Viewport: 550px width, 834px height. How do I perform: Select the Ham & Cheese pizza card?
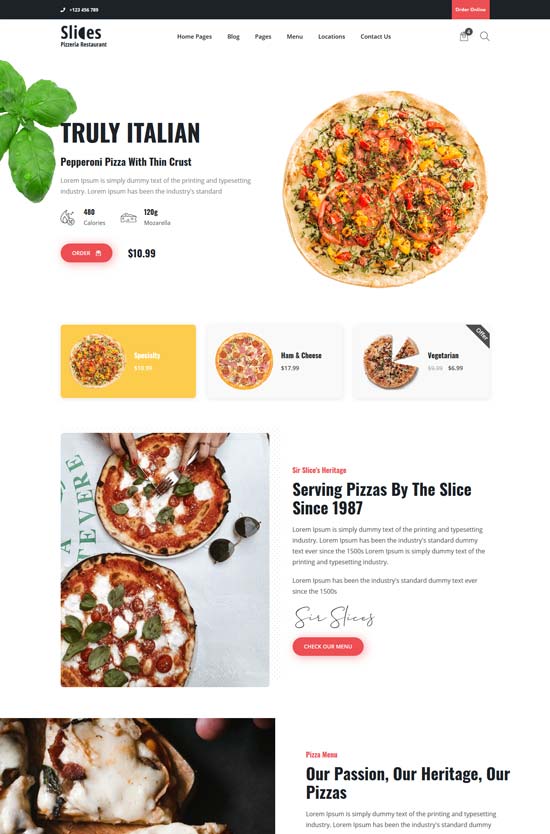(274, 361)
